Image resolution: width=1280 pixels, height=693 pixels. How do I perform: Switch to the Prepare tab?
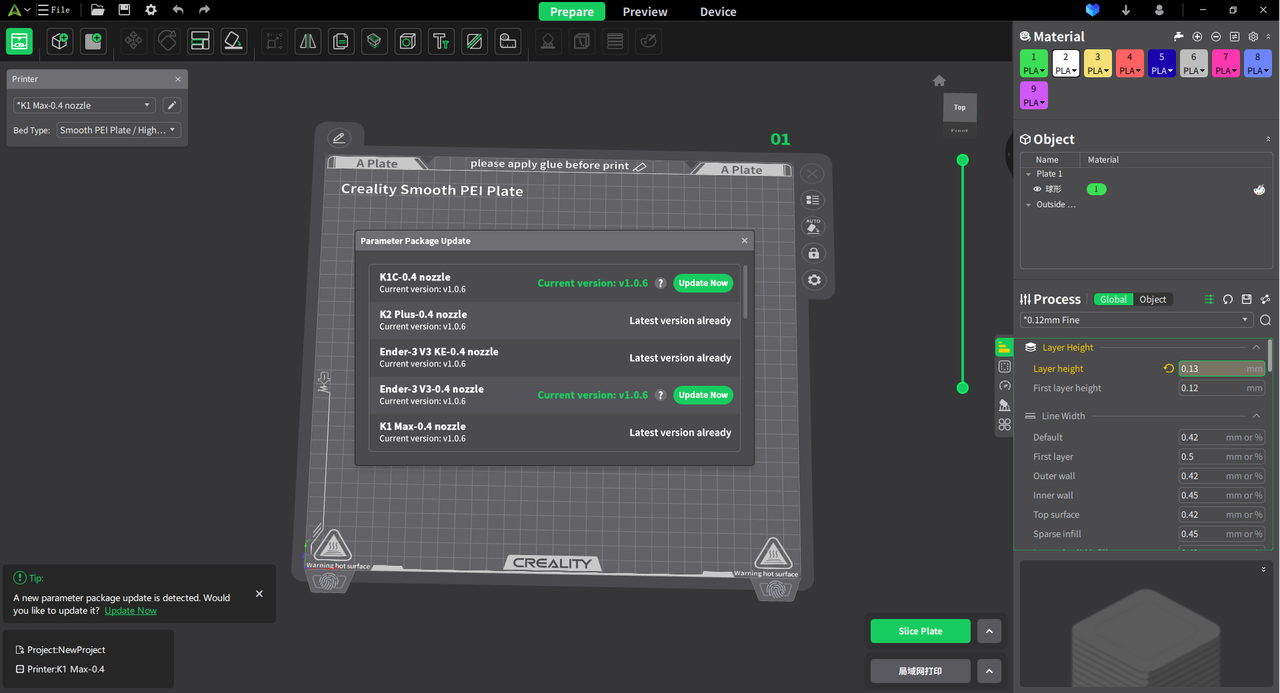(x=572, y=11)
